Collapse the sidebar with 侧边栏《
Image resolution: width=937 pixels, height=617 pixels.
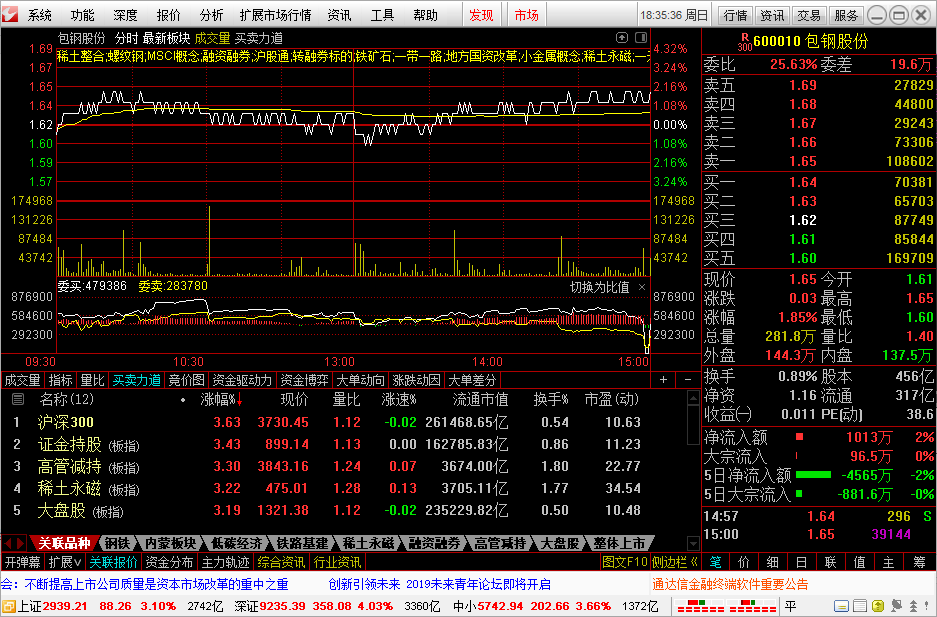(675, 562)
